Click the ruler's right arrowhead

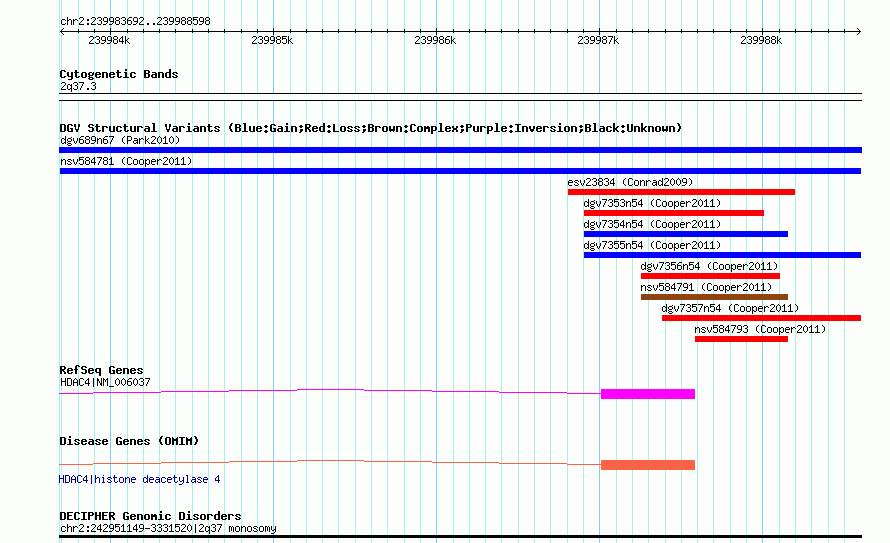click(x=859, y=32)
